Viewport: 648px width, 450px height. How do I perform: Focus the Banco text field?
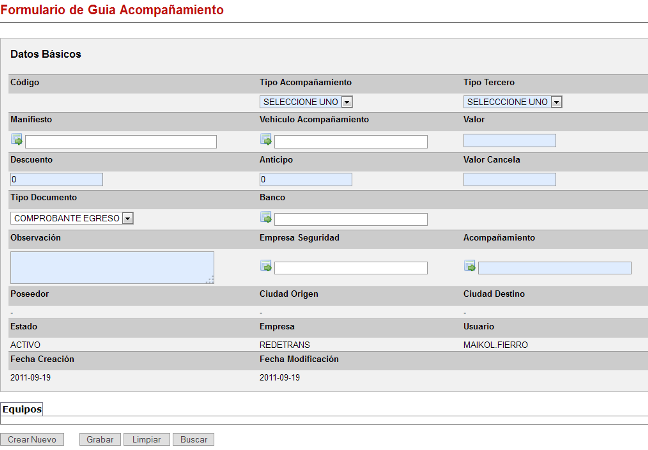[x=351, y=220]
